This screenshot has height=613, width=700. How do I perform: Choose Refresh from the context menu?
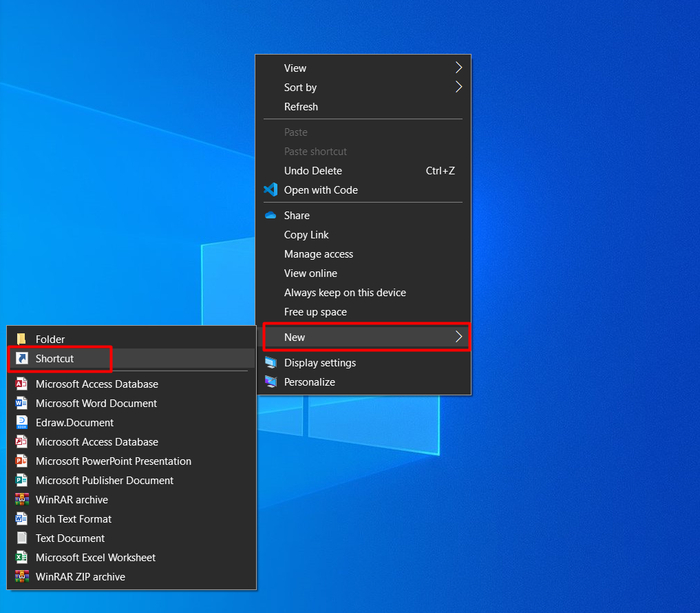point(363,107)
